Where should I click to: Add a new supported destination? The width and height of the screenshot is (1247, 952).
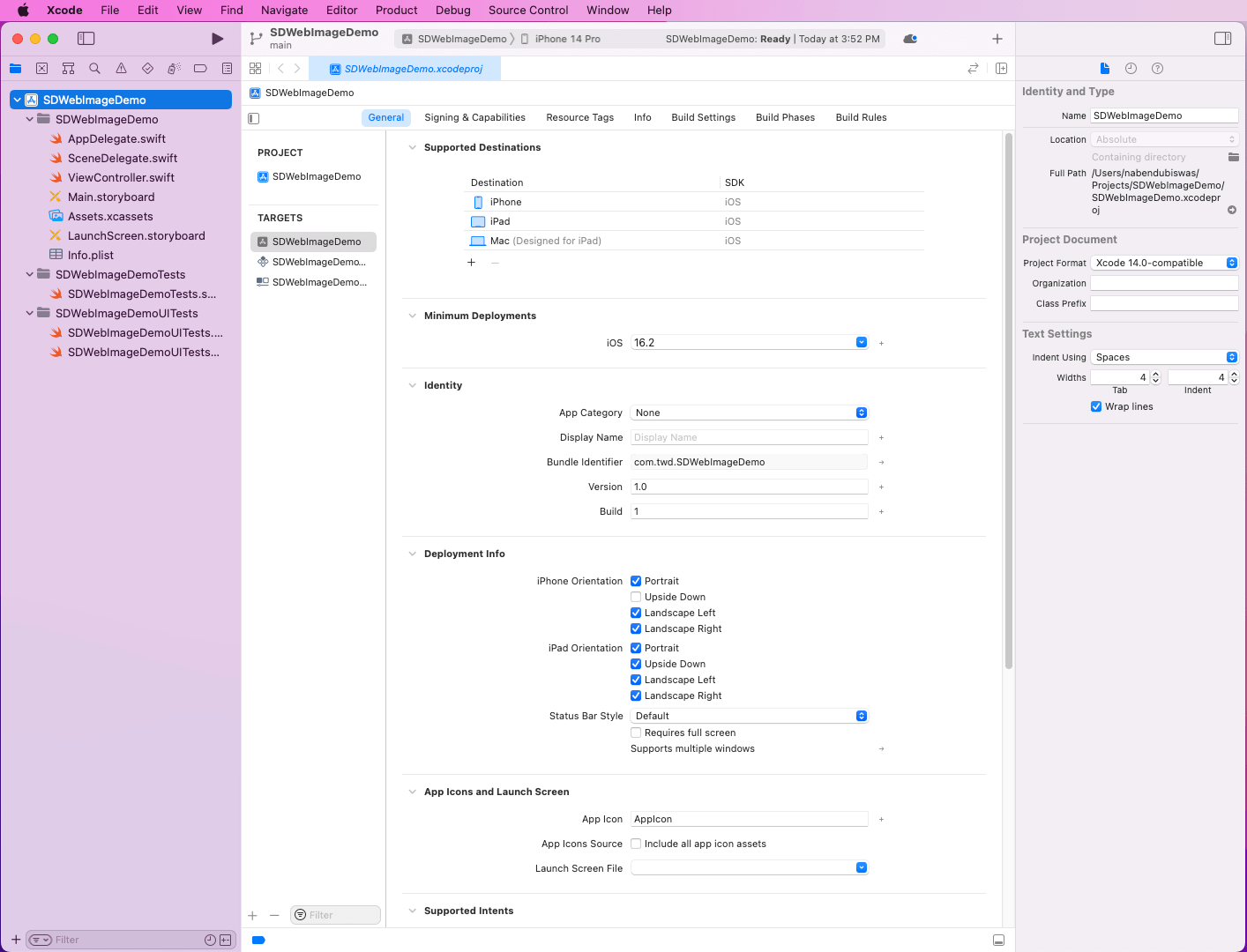471,263
